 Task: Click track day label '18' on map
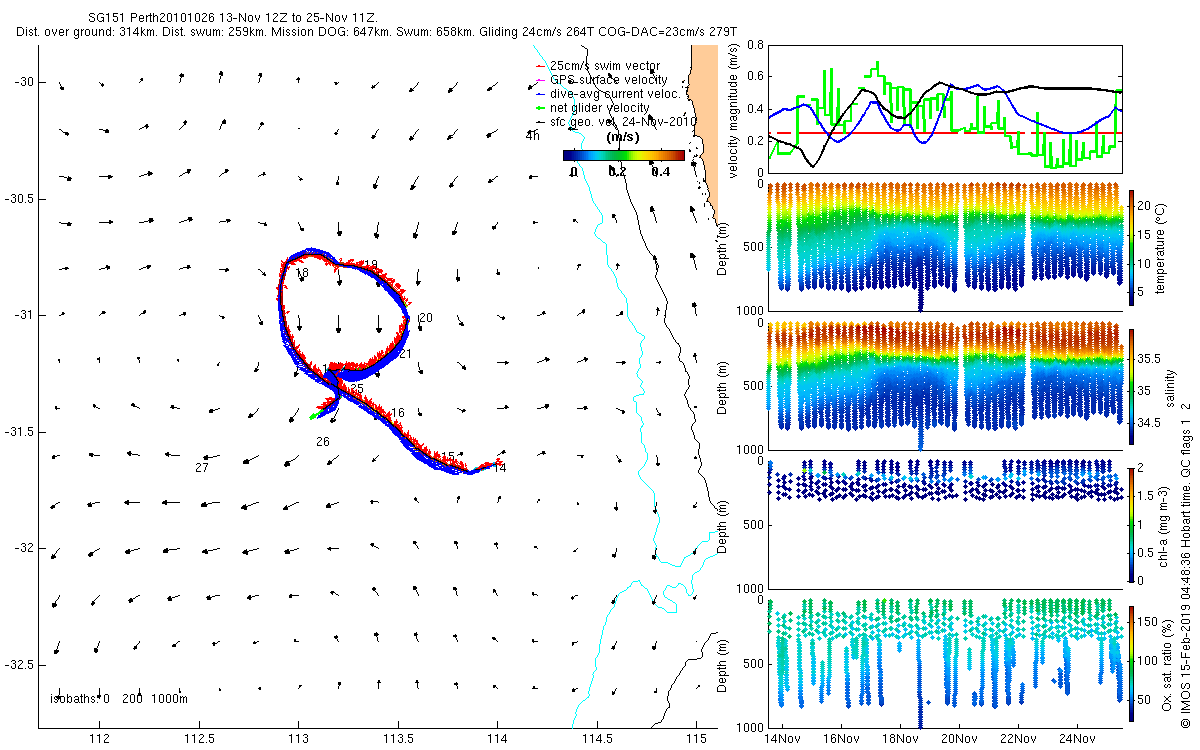[301, 273]
